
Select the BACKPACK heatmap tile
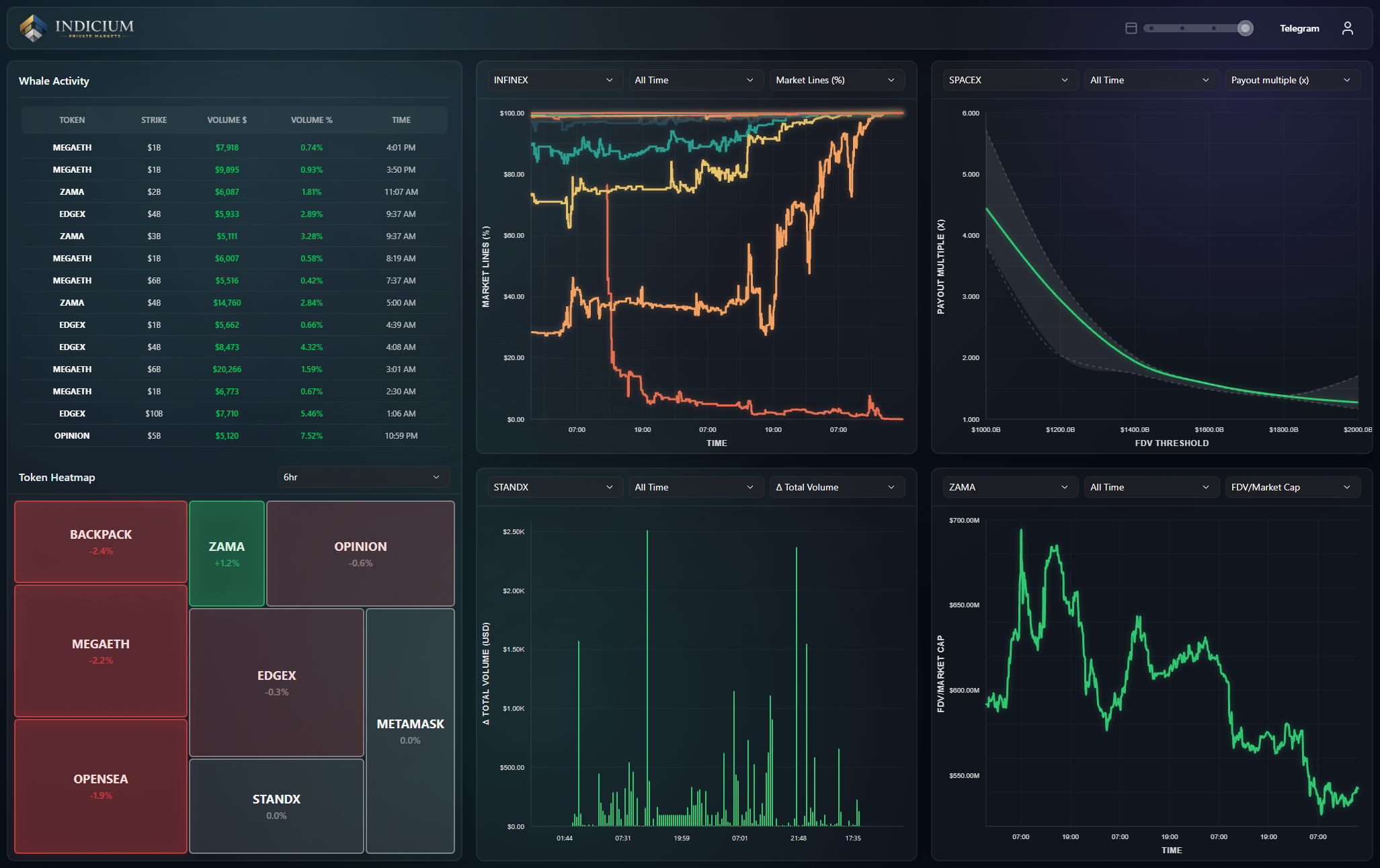coord(101,541)
